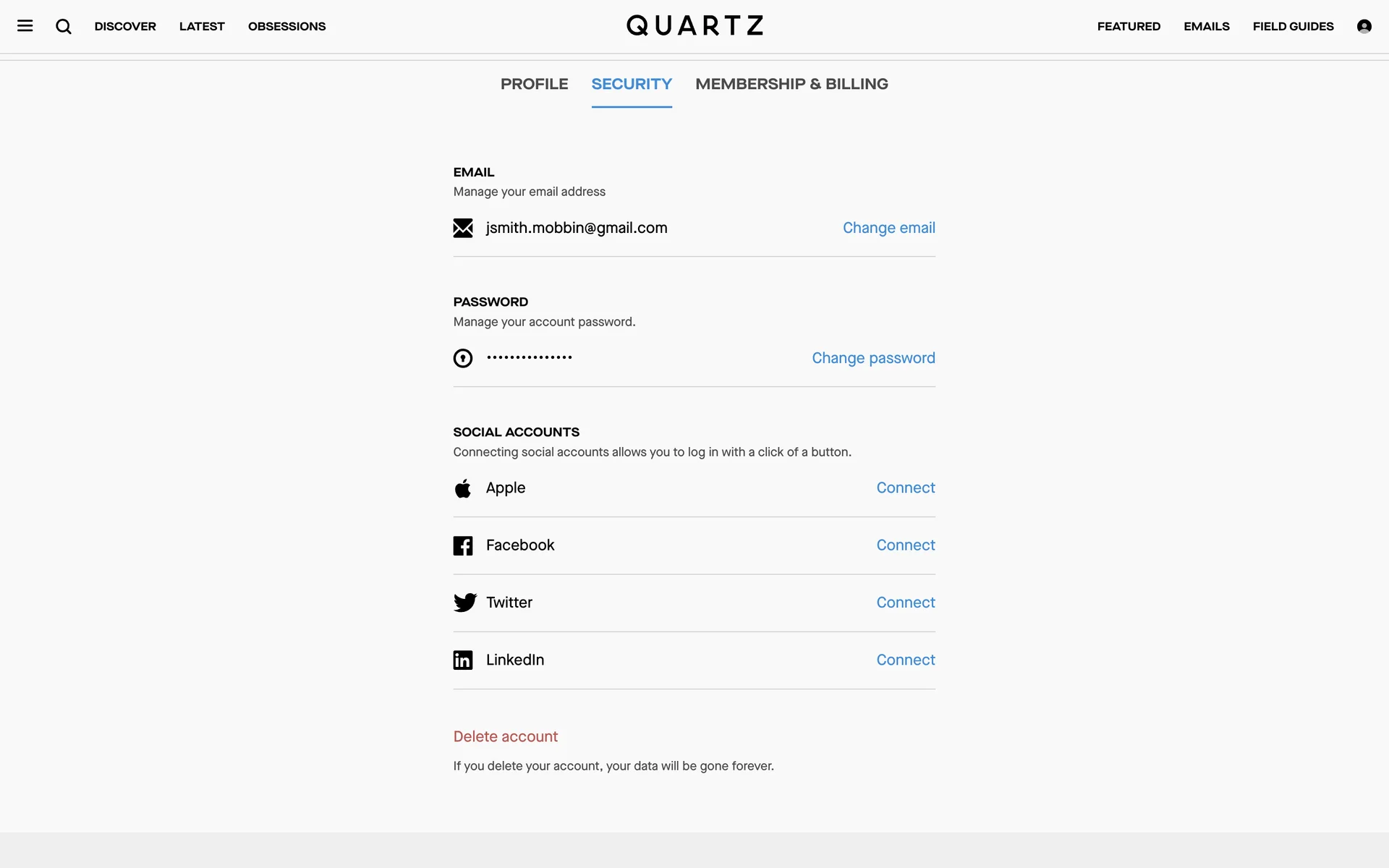Click the envelope icon beside the email
Viewport: 1389px width, 868px height.
click(x=463, y=229)
